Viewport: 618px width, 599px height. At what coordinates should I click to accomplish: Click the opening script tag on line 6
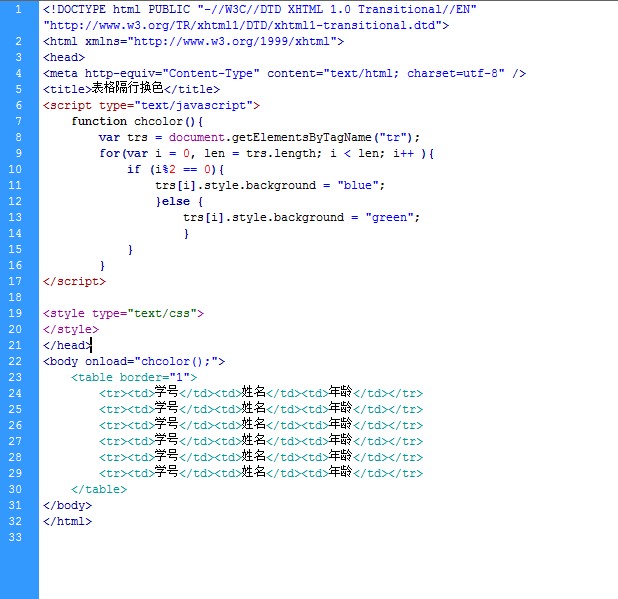[151, 106]
